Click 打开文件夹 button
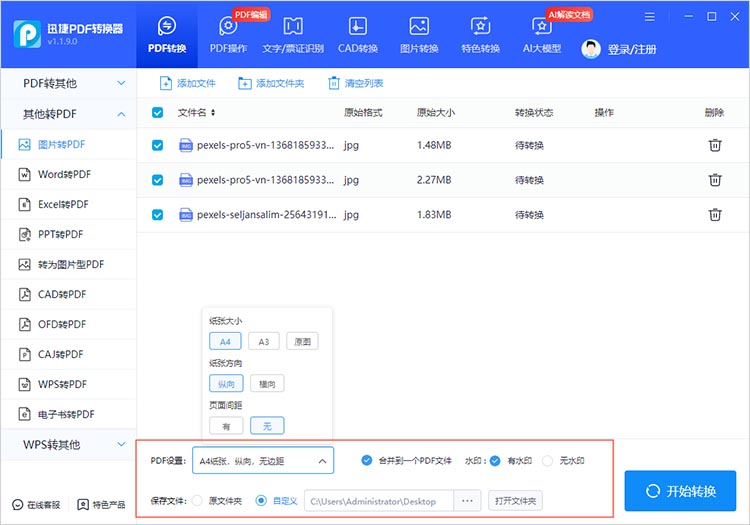 coord(515,501)
